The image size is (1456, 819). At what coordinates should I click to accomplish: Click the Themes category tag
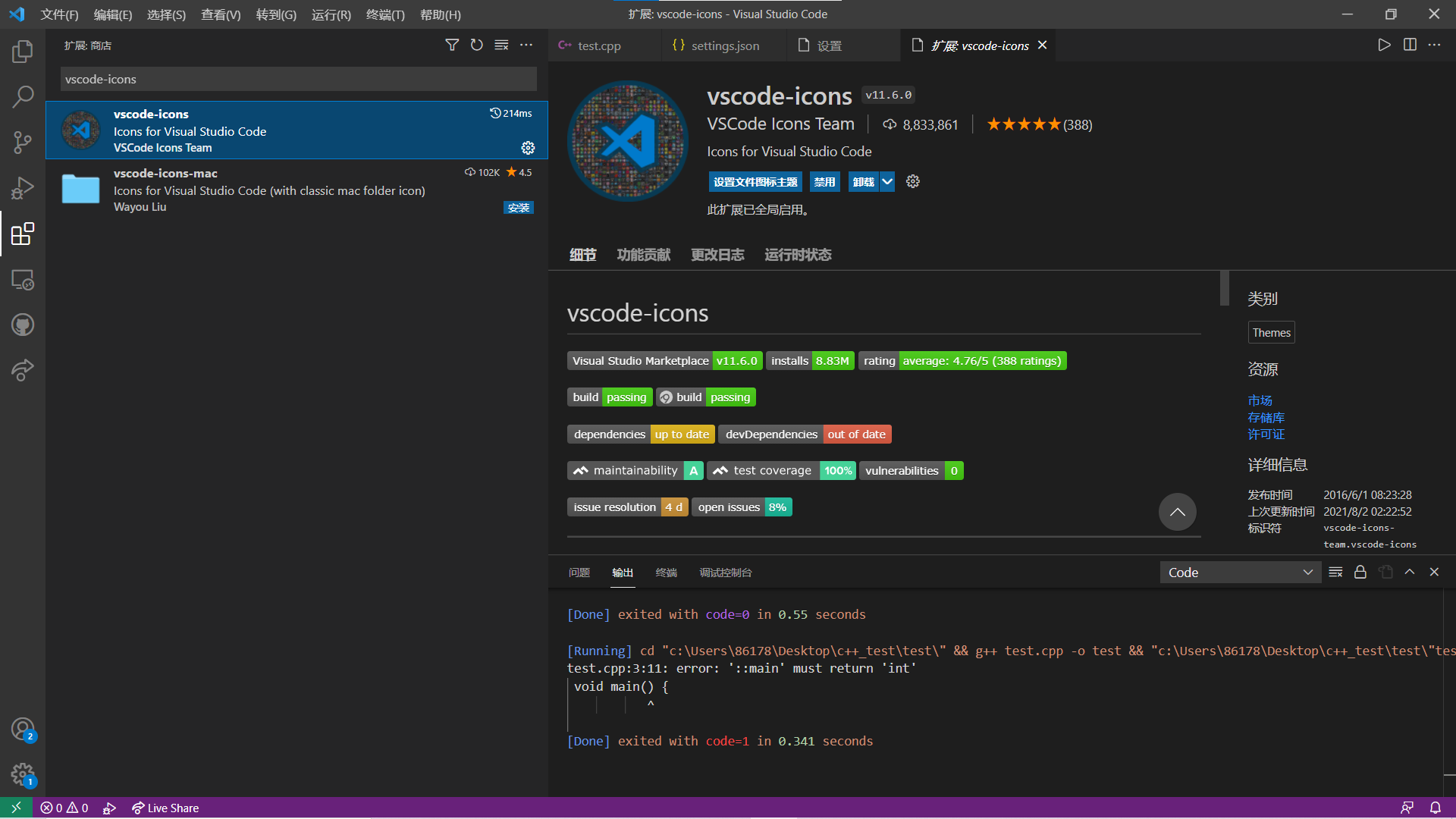point(1272,333)
